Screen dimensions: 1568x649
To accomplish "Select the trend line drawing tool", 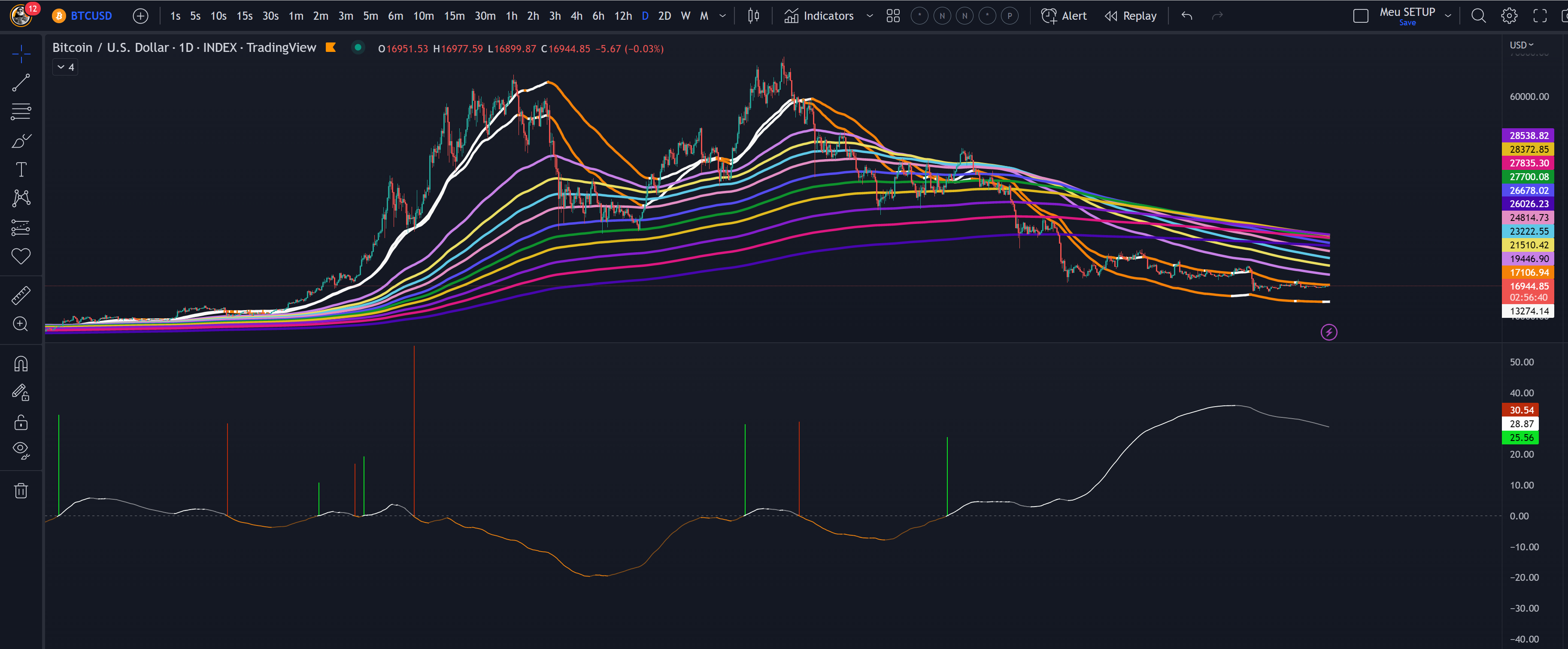I will (x=21, y=83).
